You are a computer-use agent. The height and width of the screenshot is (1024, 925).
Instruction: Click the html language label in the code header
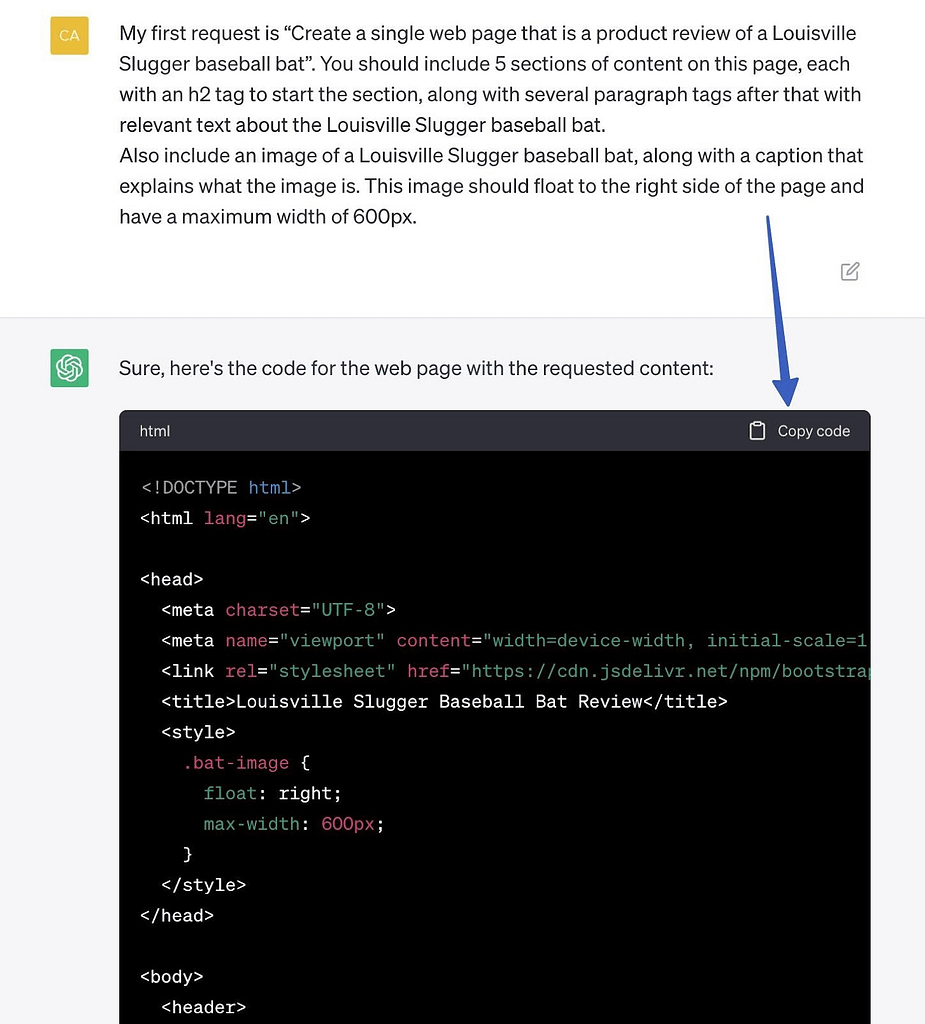tap(154, 431)
